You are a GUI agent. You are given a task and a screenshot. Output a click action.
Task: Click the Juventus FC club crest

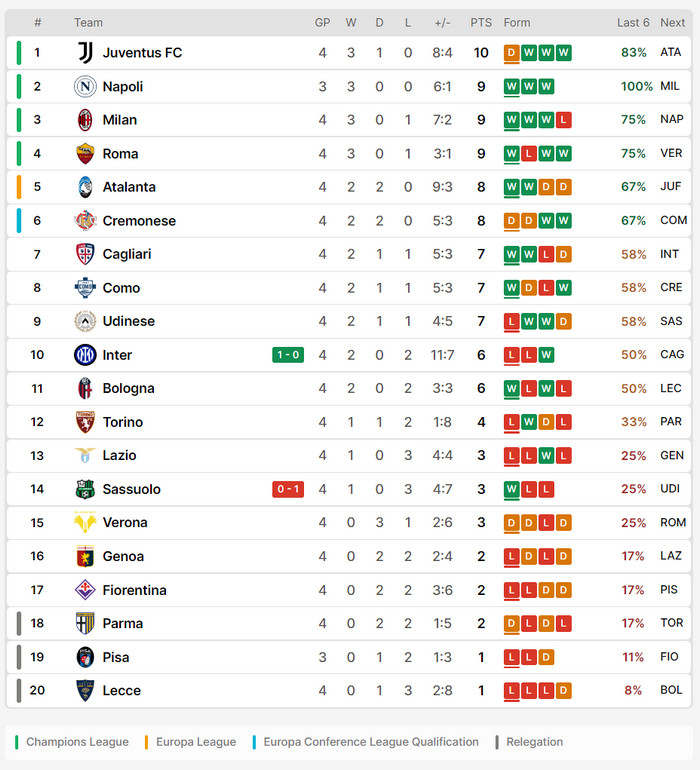85,53
